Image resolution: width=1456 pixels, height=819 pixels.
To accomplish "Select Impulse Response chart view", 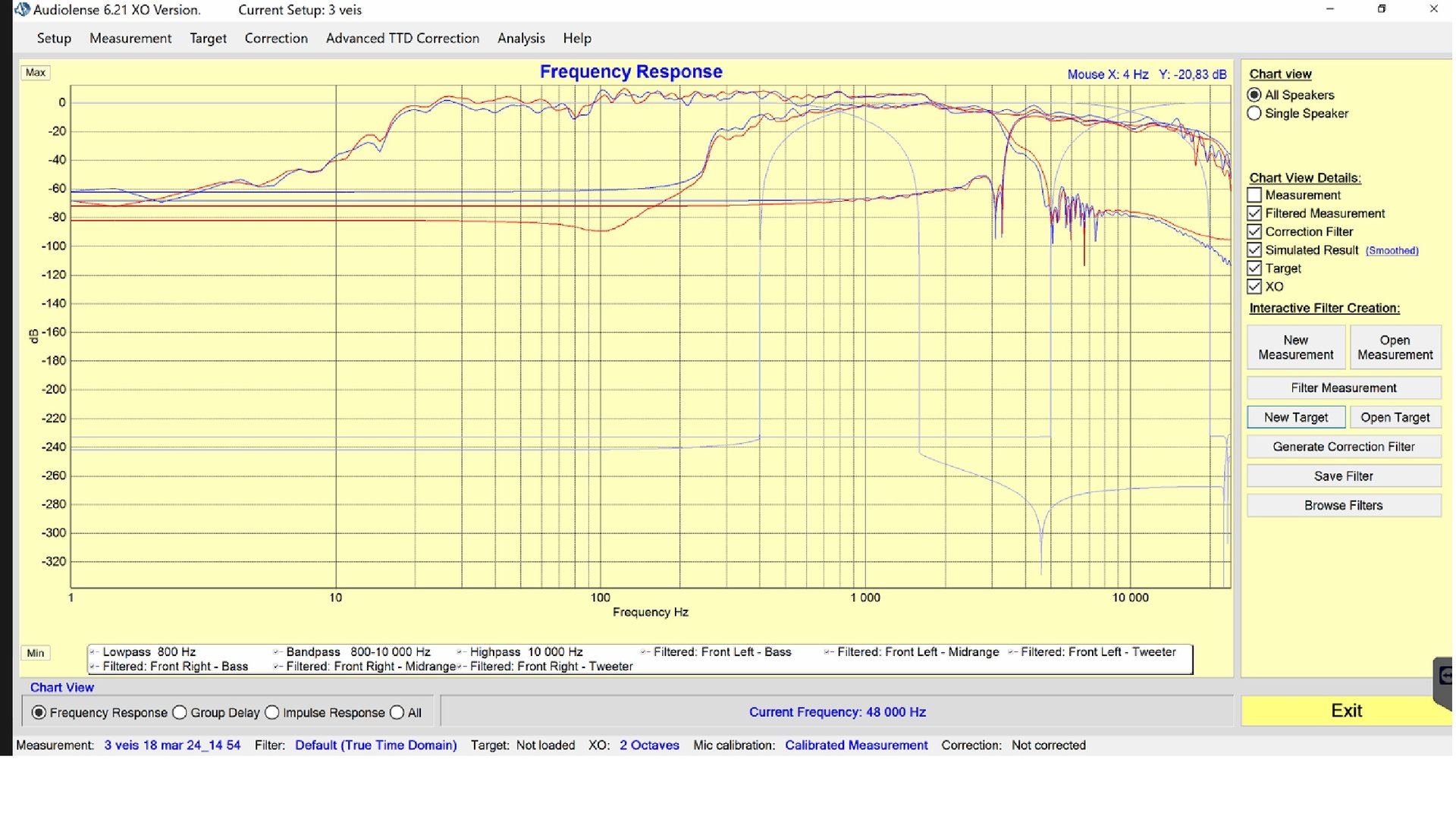I will pos(272,713).
